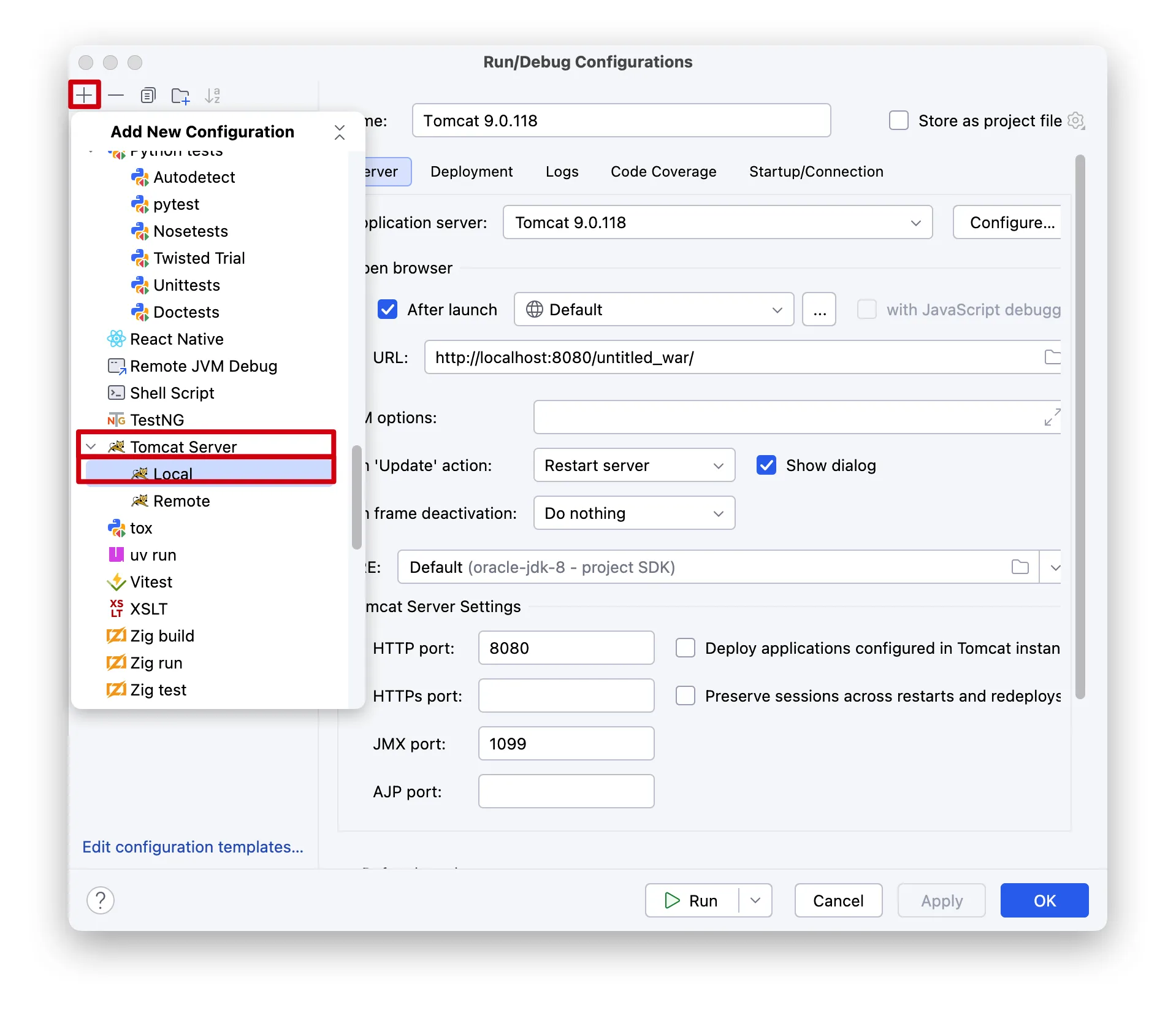Click the Run button

click(692, 900)
